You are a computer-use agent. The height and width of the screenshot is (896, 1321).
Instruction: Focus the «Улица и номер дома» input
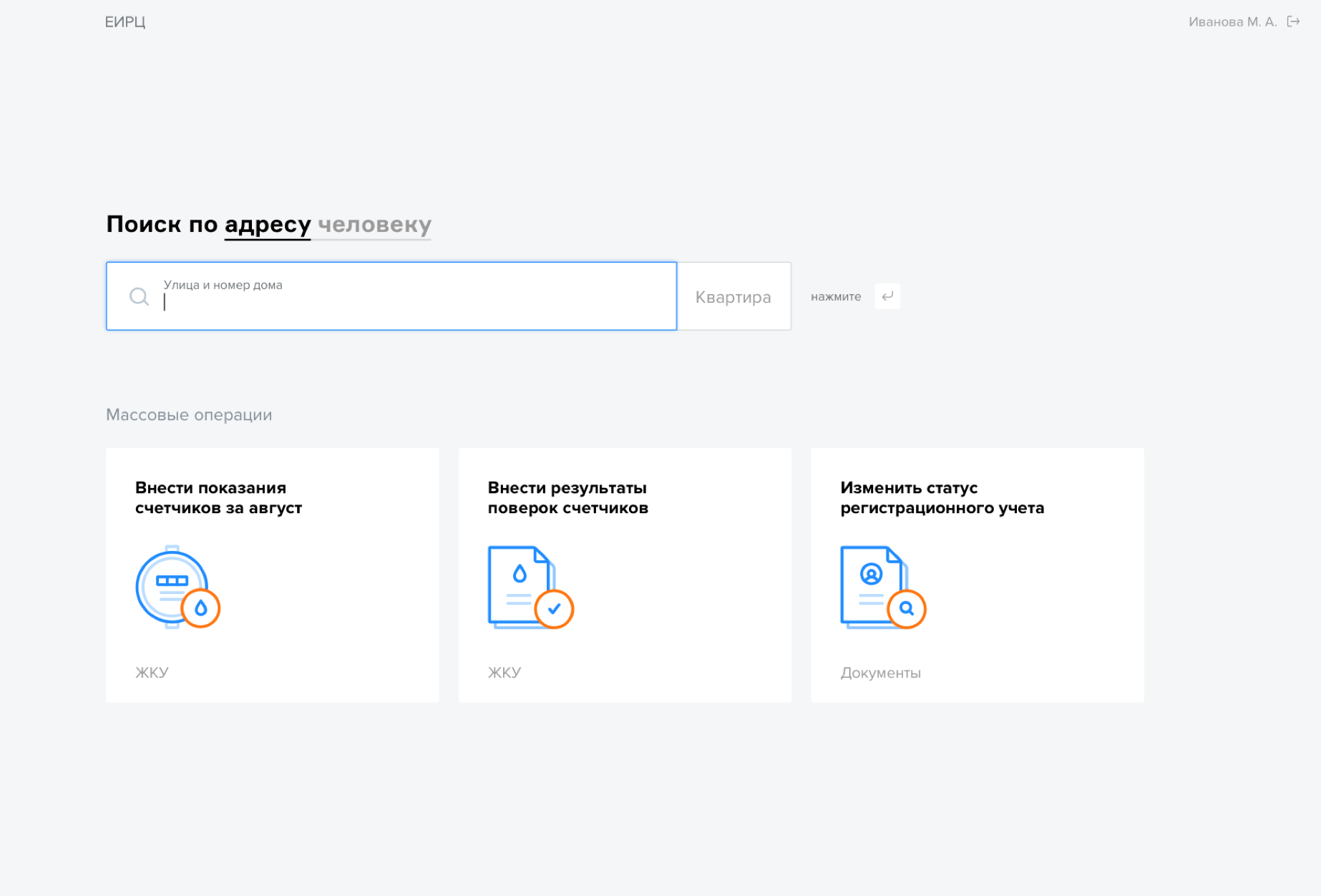pos(391,296)
